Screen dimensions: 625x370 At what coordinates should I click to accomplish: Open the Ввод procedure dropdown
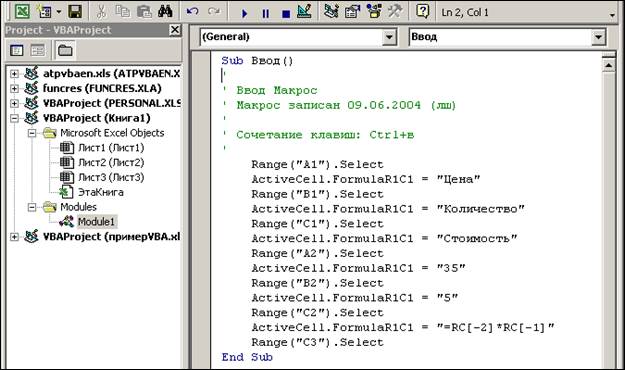(x=598, y=37)
